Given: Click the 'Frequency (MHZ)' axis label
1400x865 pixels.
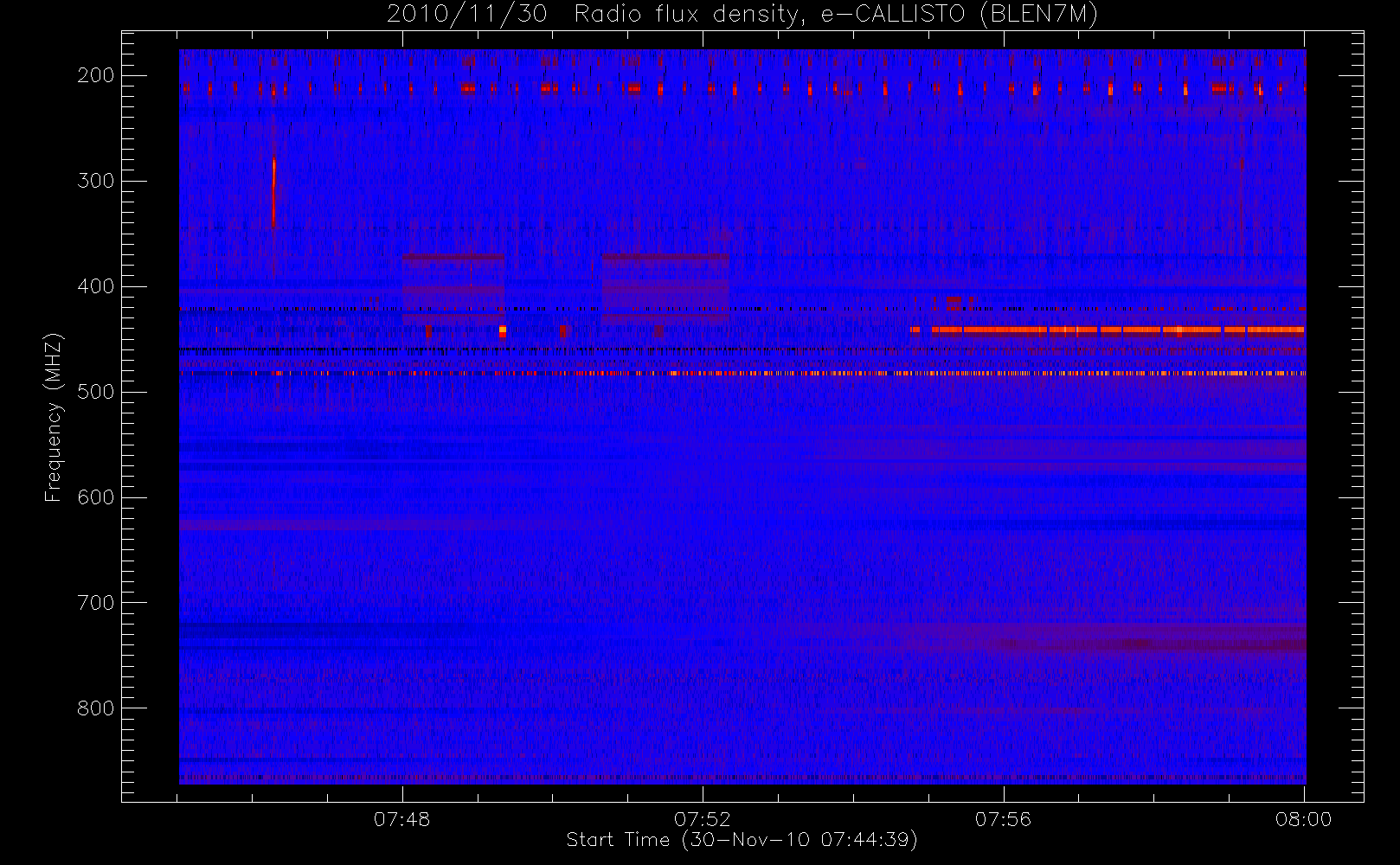Looking at the screenshot, I should pyautogui.click(x=54, y=417).
